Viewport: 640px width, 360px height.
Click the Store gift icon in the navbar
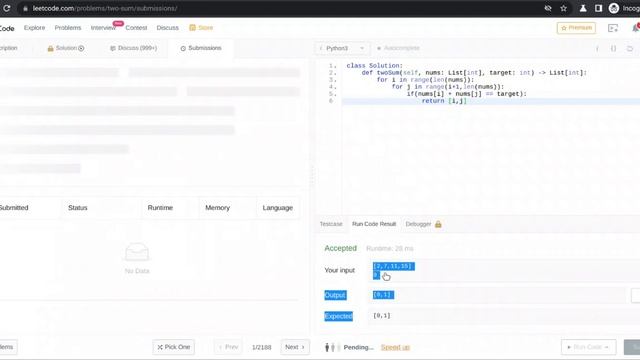click(x=192, y=28)
